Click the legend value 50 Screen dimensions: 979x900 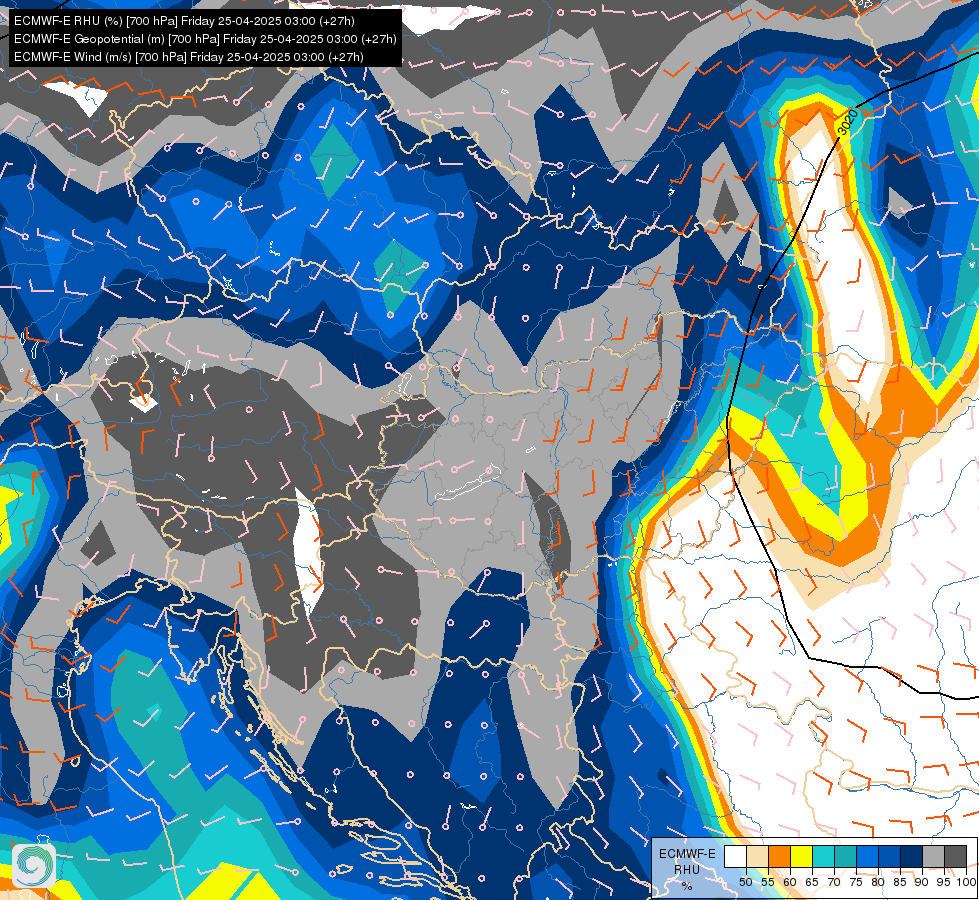coord(746,882)
